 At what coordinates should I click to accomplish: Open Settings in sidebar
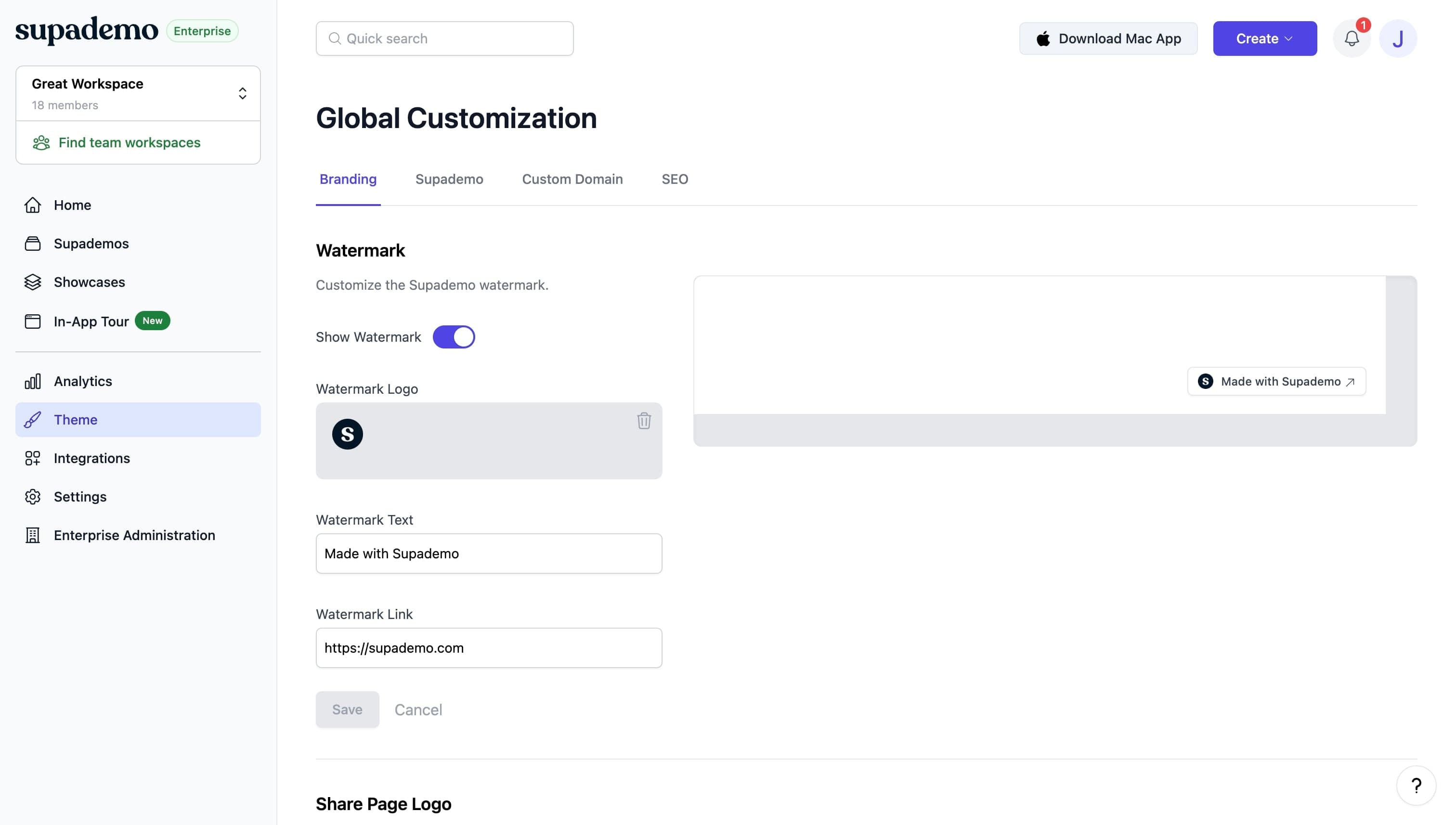tap(138, 497)
